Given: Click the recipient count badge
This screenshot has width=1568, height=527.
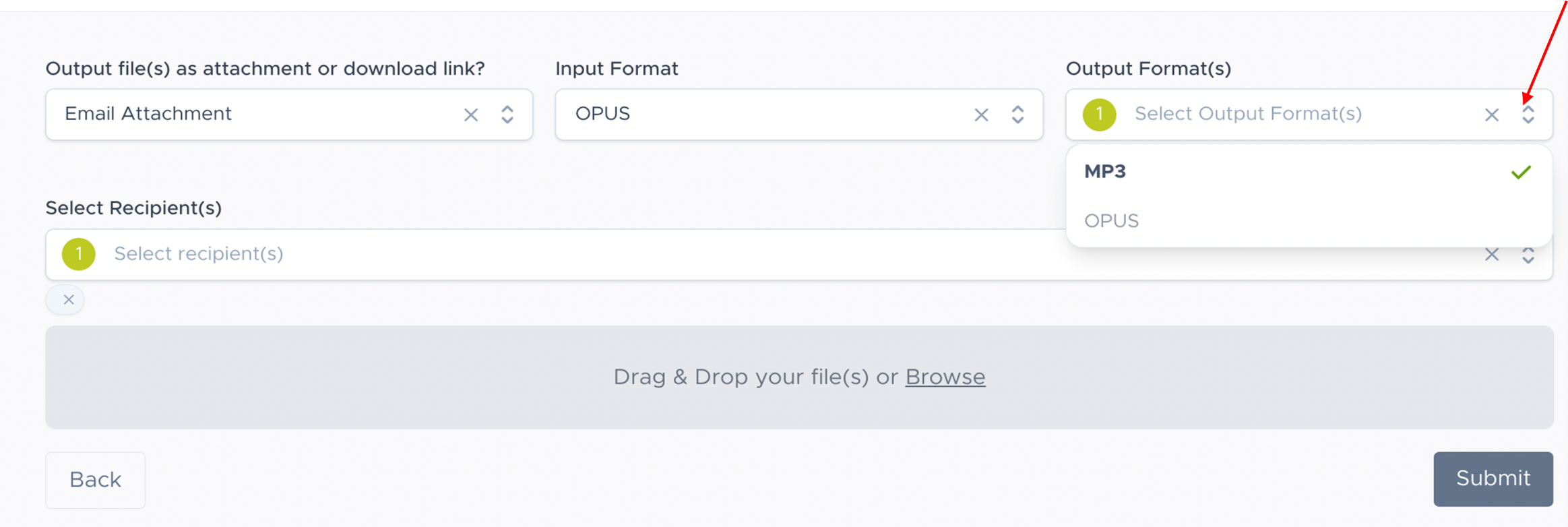Looking at the screenshot, I should click(78, 254).
